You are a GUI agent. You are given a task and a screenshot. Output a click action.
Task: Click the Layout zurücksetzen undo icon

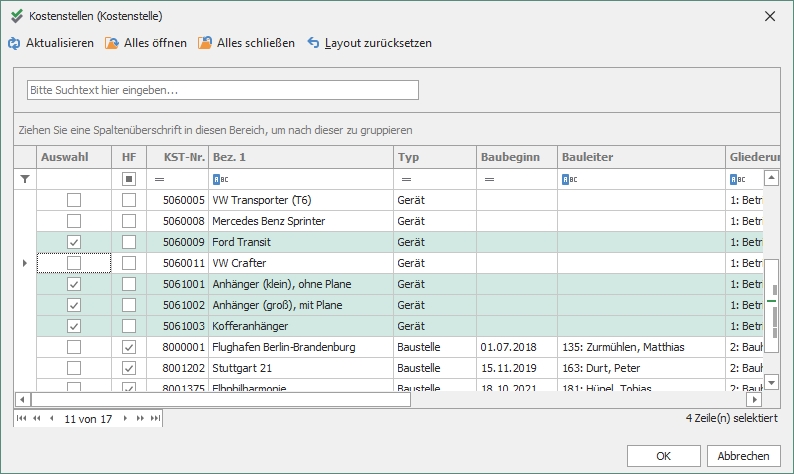pyautogui.click(x=314, y=44)
